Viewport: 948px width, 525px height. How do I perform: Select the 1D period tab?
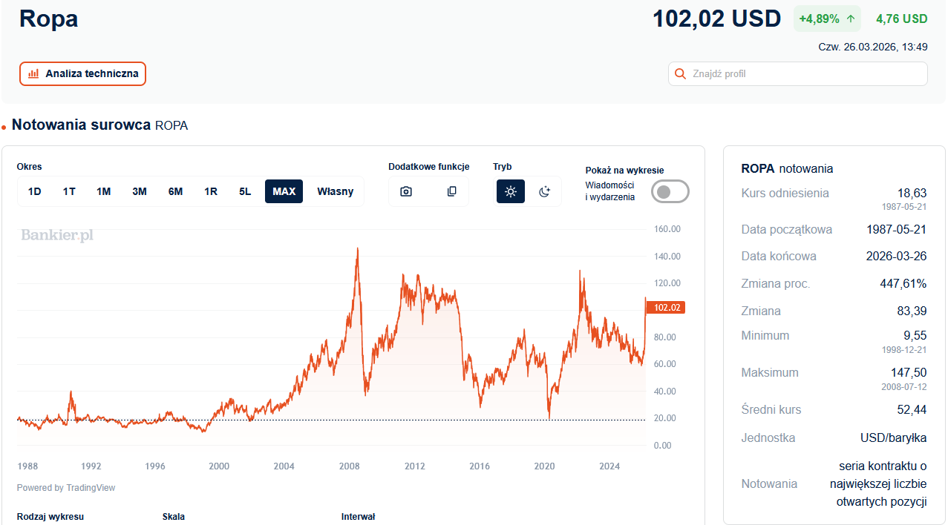coord(34,192)
